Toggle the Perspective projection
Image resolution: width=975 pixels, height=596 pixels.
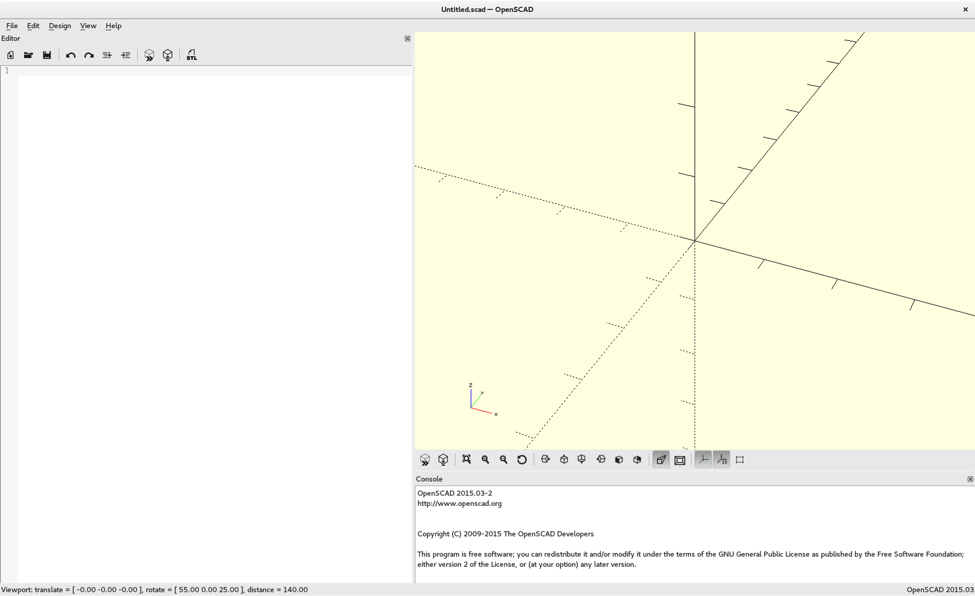[661, 460]
